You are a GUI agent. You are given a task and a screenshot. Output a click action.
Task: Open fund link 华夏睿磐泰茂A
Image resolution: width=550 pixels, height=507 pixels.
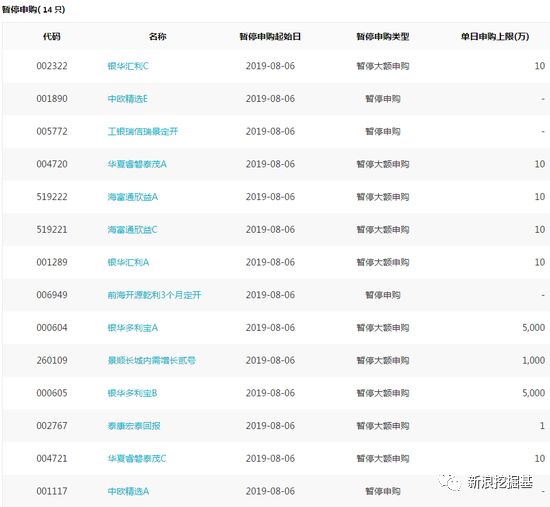[x=137, y=164]
